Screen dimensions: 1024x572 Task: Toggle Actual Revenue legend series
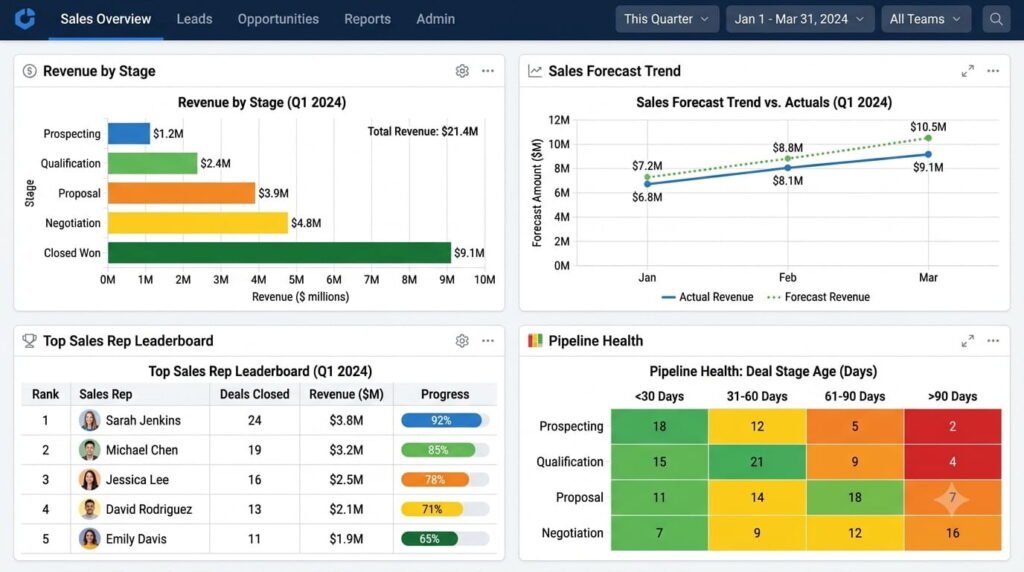tap(707, 297)
